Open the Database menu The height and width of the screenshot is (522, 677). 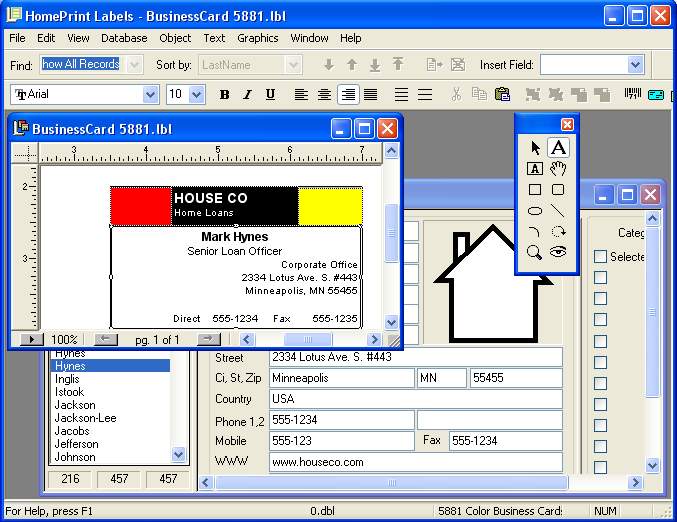point(124,38)
